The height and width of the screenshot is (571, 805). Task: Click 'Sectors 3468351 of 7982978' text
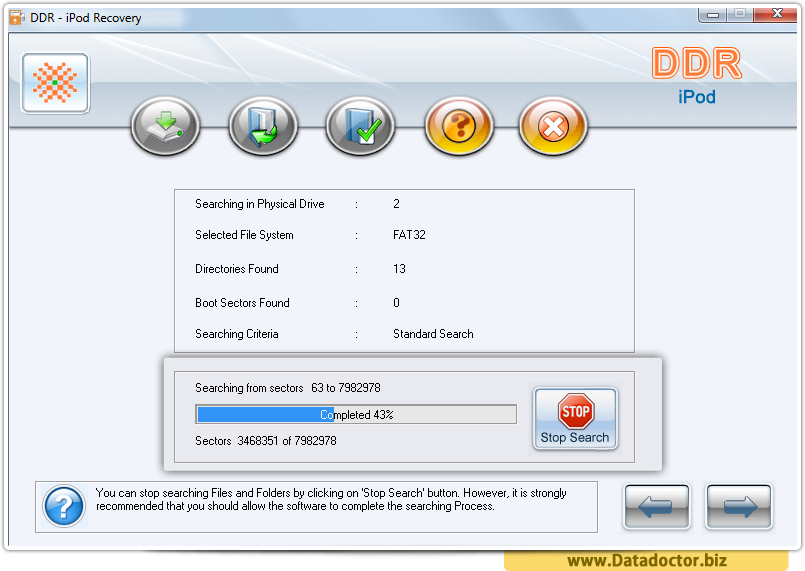tap(266, 441)
